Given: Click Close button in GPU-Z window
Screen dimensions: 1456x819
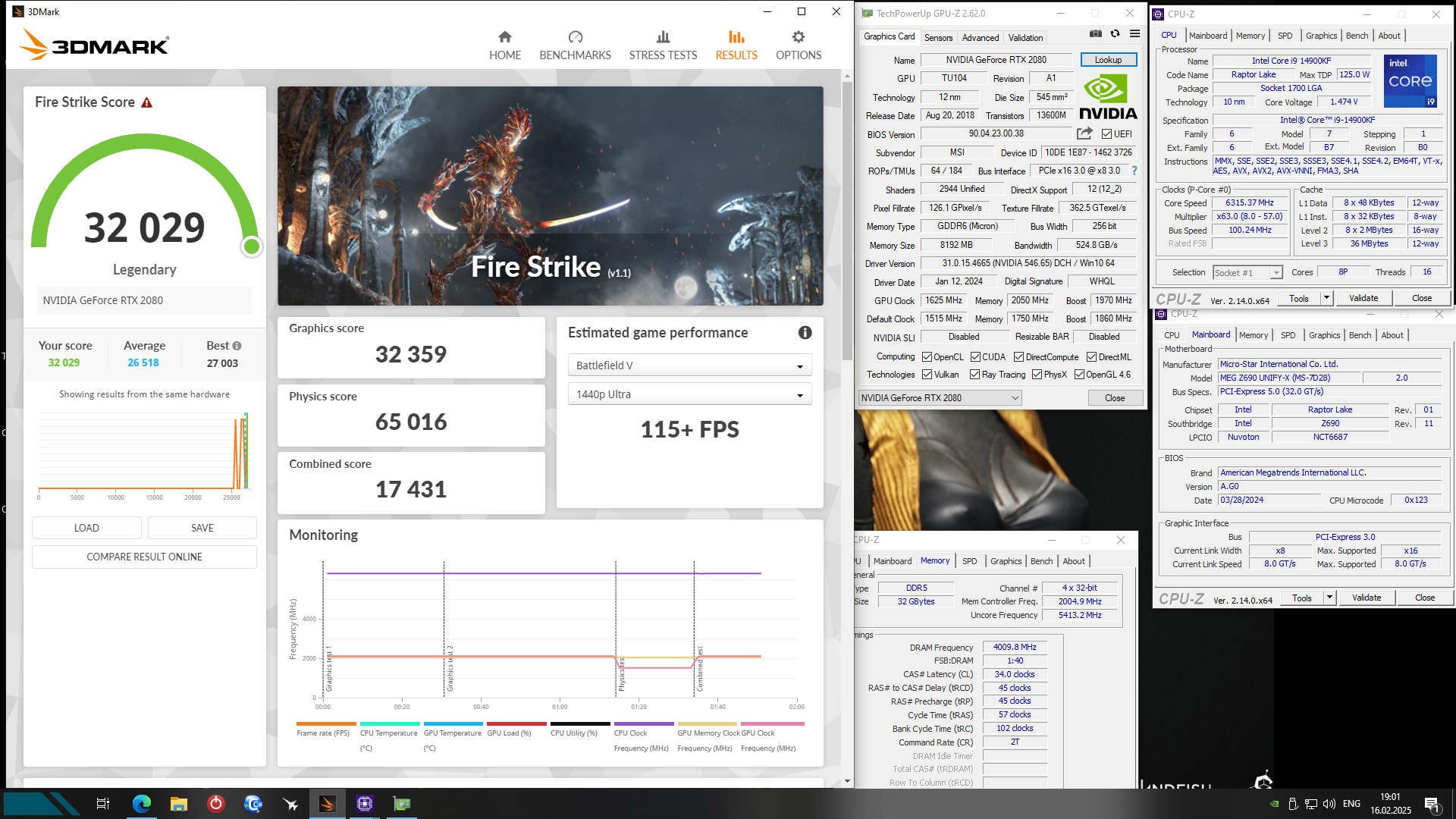Looking at the screenshot, I should pyautogui.click(x=1115, y=398).
